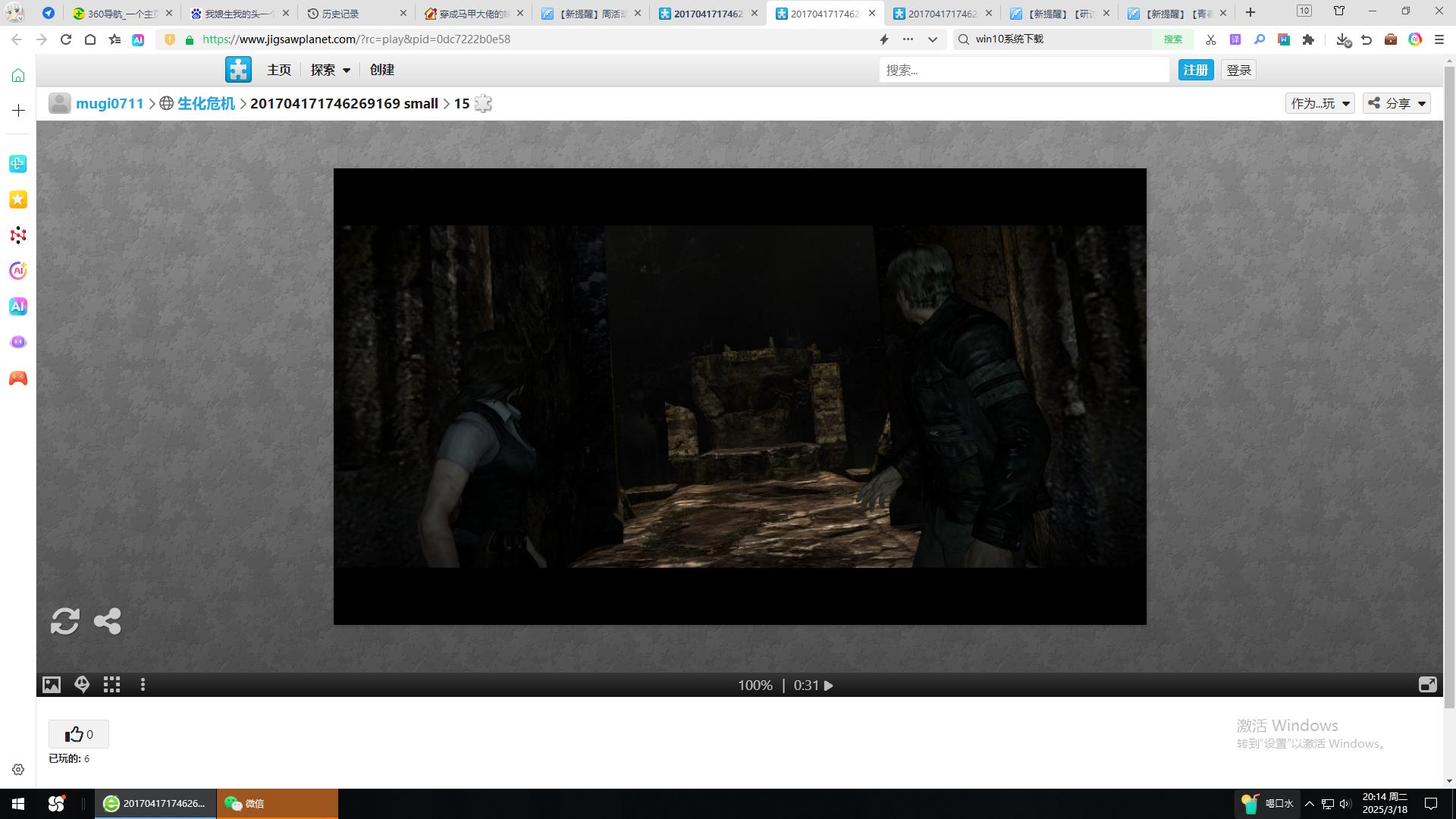Open the extensions puzzle-piece icon
This screenshot has width=1456, height=819.
point(1308,39)
